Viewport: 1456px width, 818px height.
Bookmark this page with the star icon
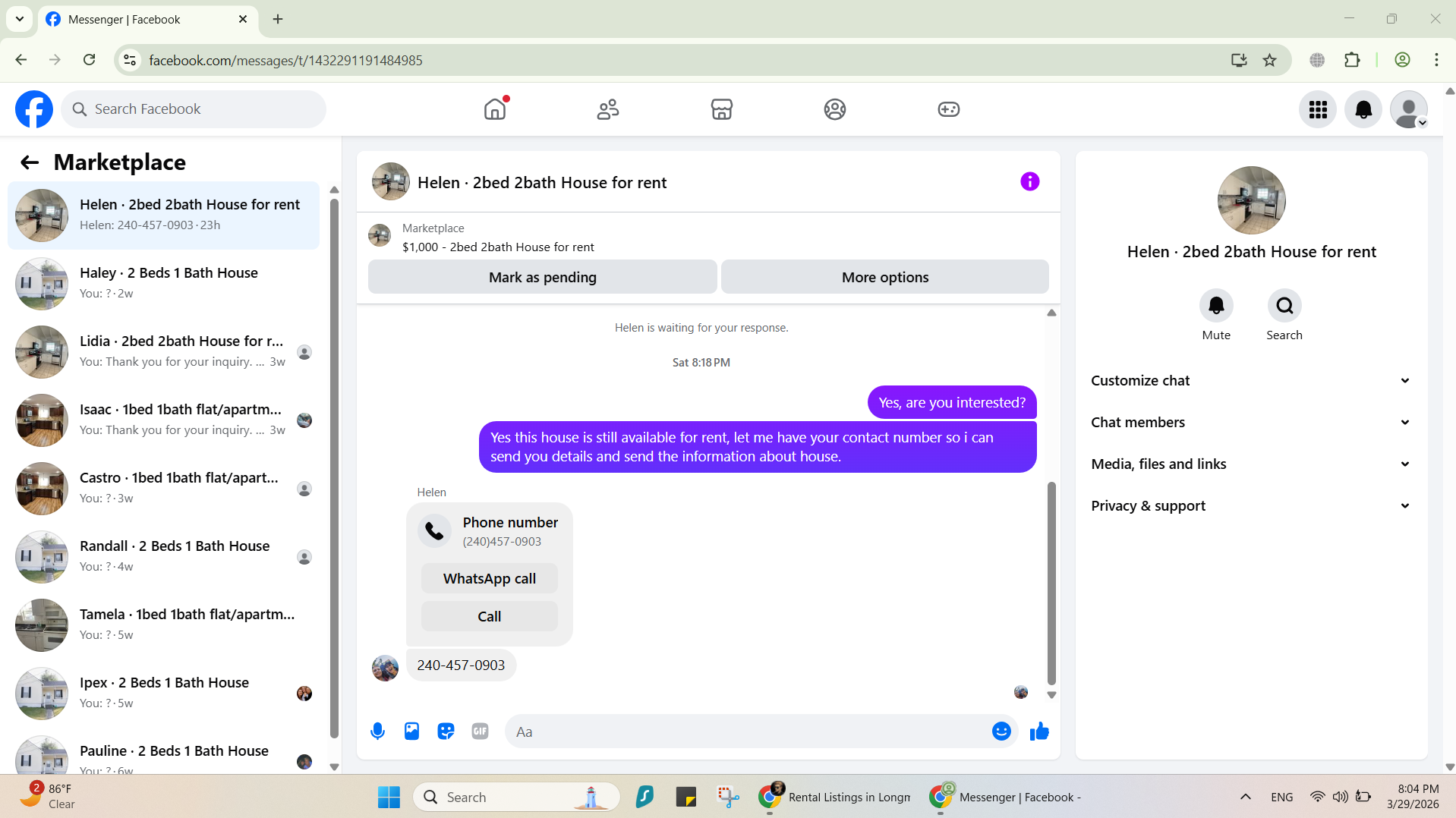1269,60
